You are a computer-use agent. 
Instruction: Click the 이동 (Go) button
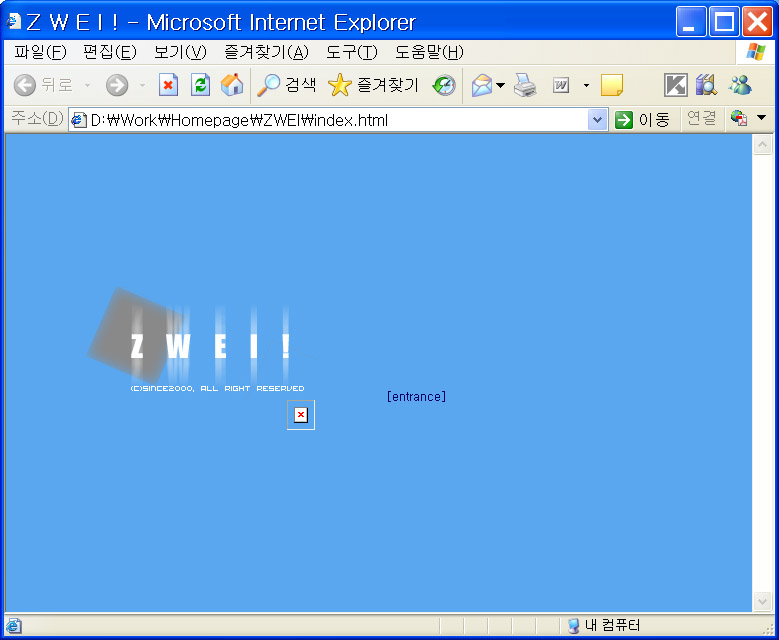tap(642, 120)
